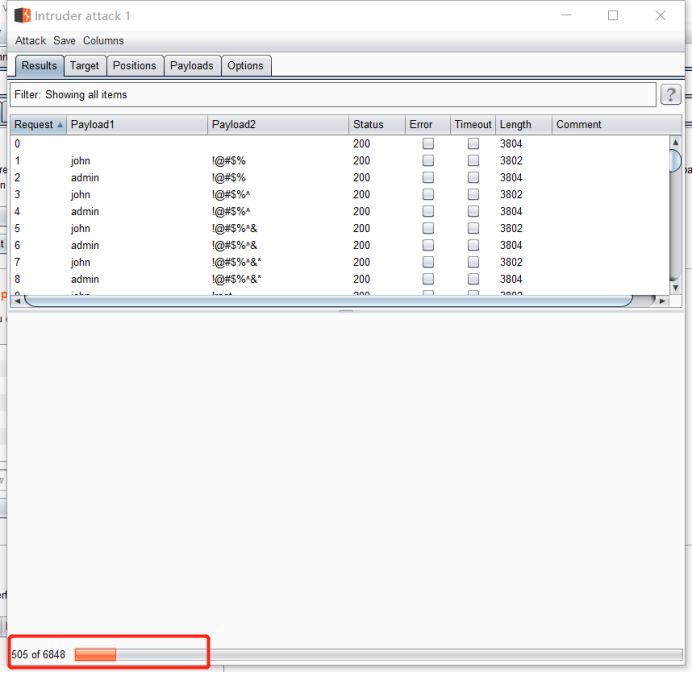Sort by the Payload1 column header
Viewport: 692px width, 673px height.
tap(137, 124)
